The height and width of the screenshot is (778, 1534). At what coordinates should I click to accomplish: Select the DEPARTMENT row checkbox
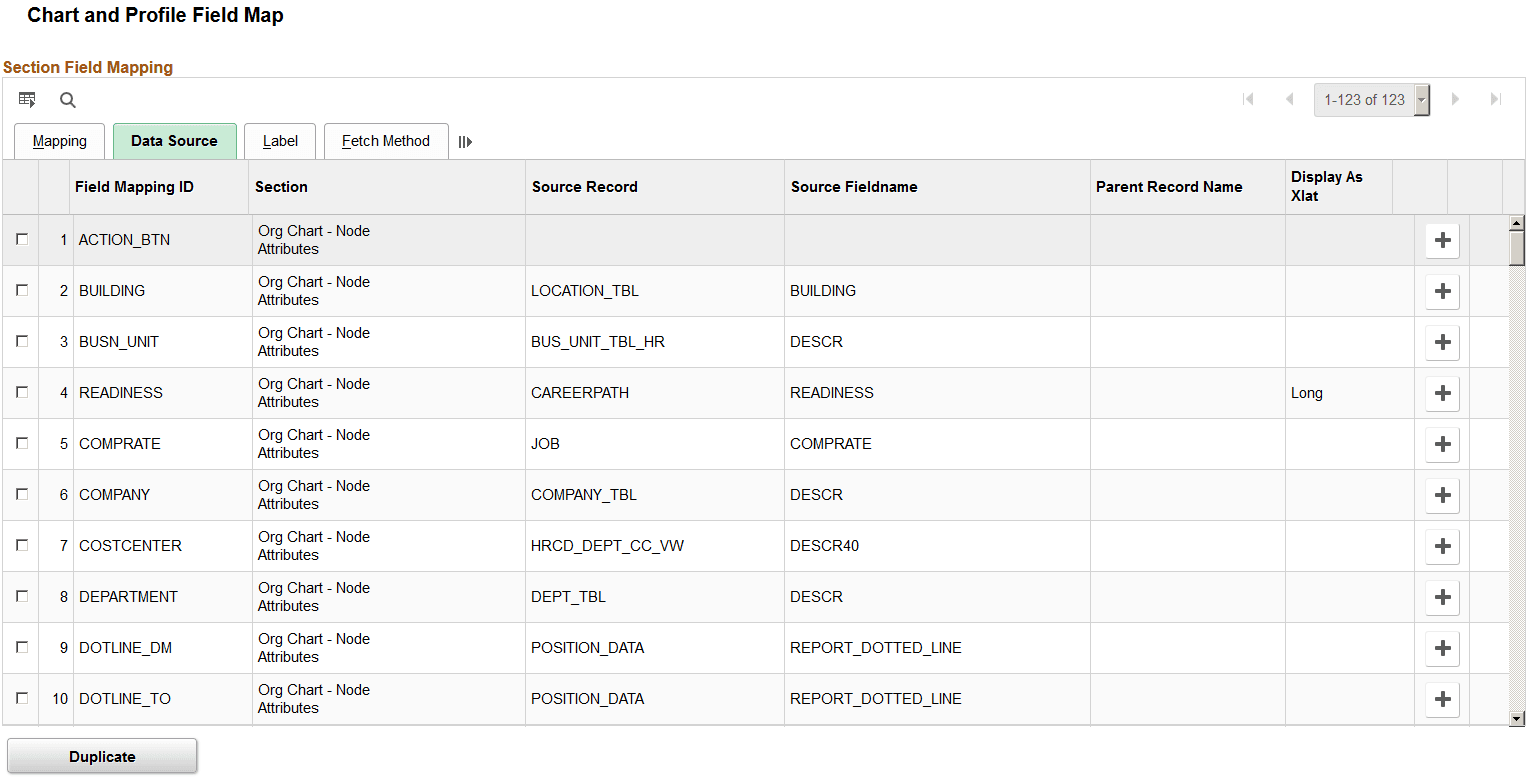coord(21,597)
